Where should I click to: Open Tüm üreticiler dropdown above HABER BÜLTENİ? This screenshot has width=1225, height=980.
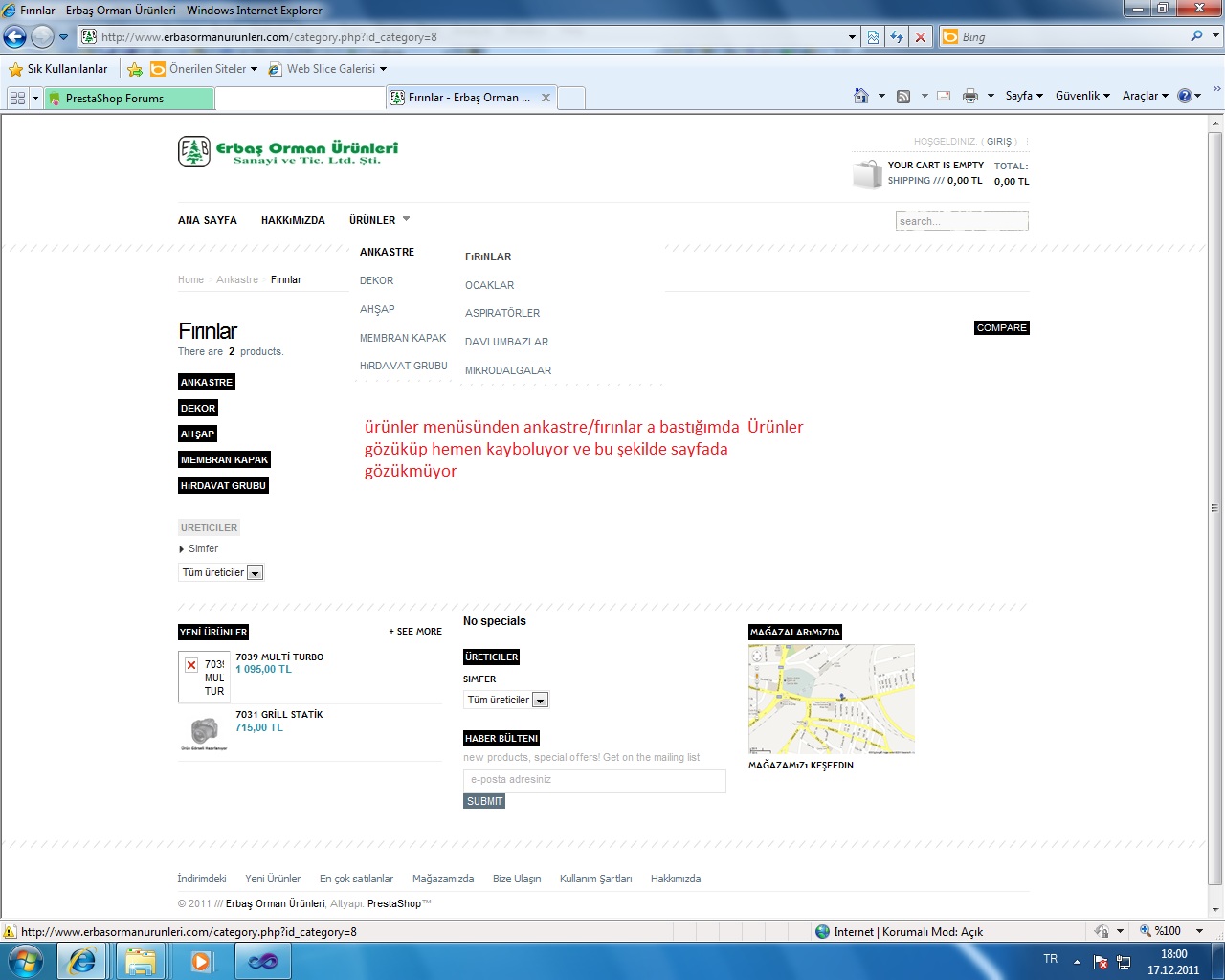[506, 700]
